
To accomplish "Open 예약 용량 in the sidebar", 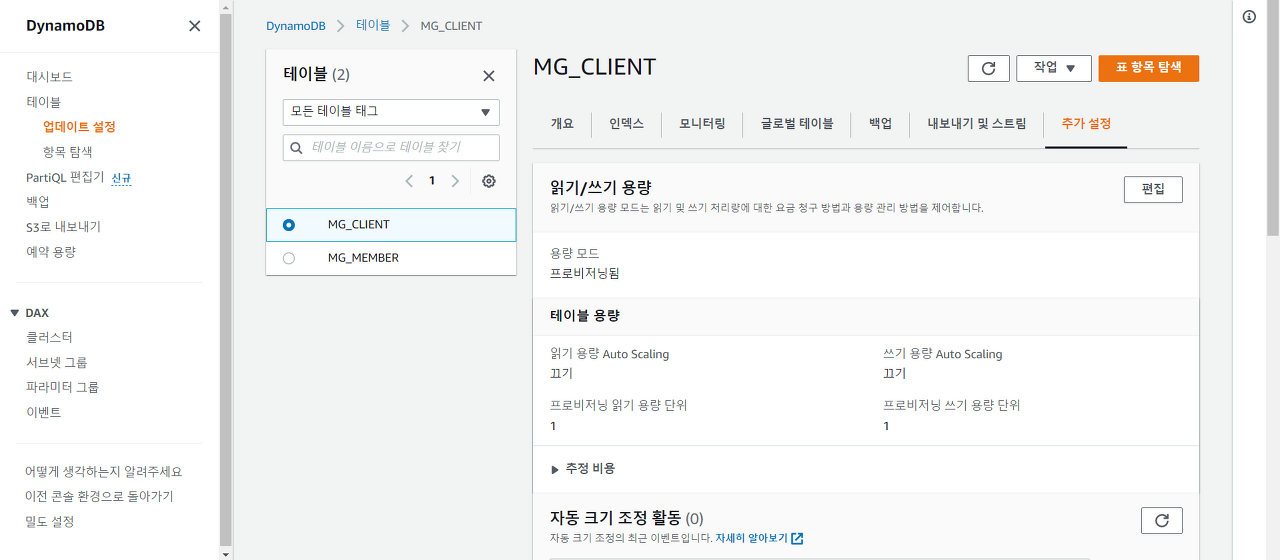I will 51,252.
